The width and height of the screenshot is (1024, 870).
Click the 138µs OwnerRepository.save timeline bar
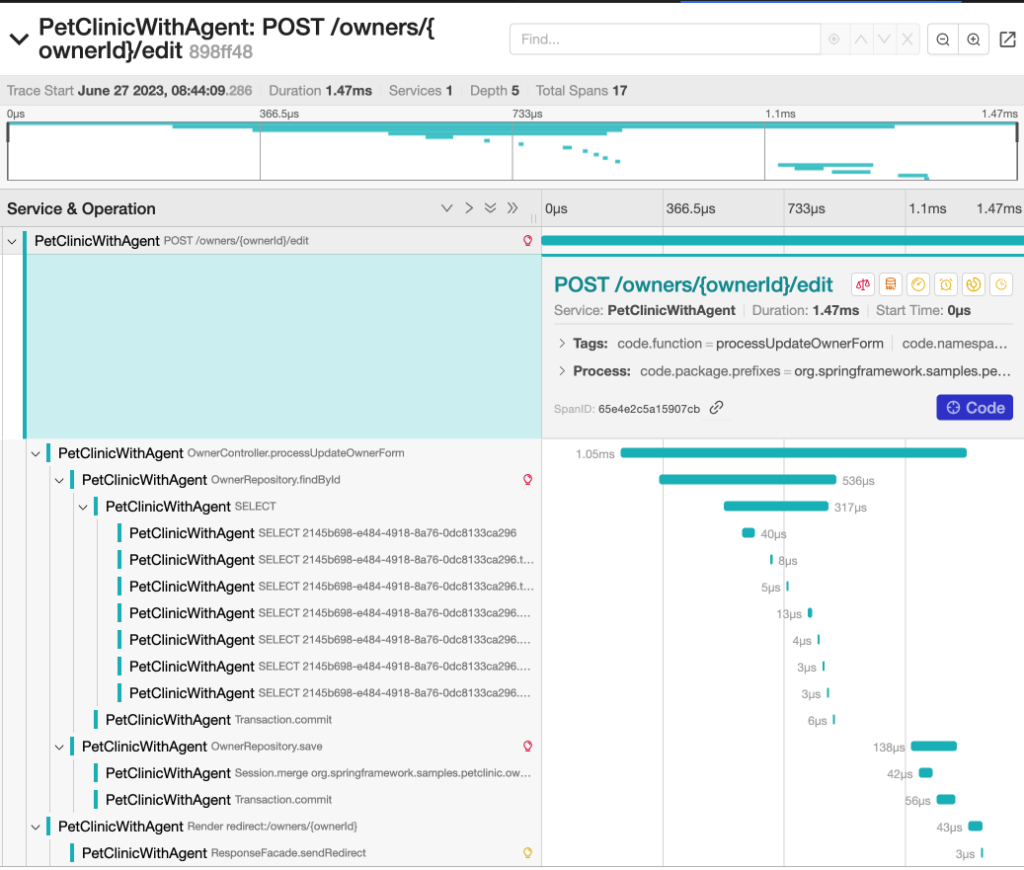(934, 746)
